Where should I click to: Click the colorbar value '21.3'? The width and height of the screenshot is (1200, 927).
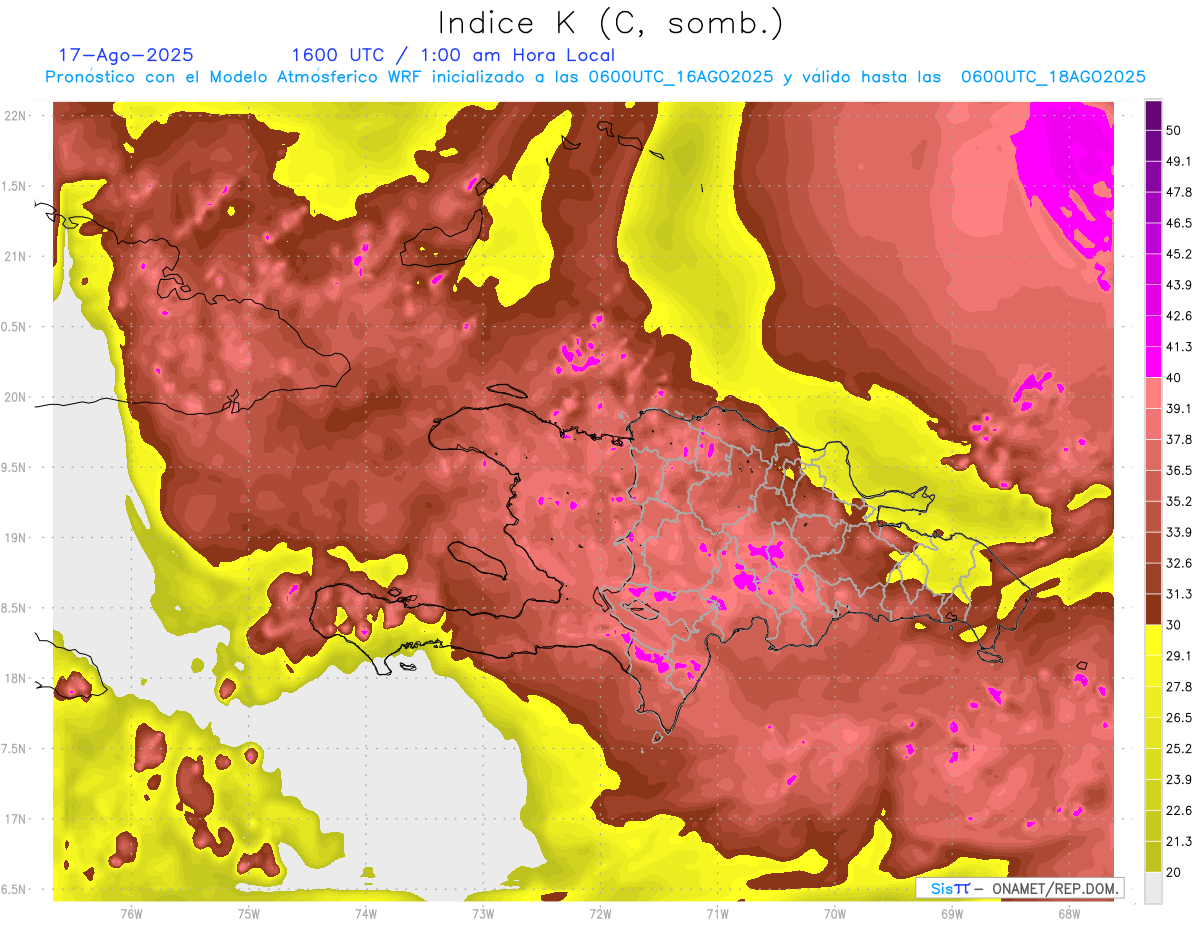tap(1179, 841)
